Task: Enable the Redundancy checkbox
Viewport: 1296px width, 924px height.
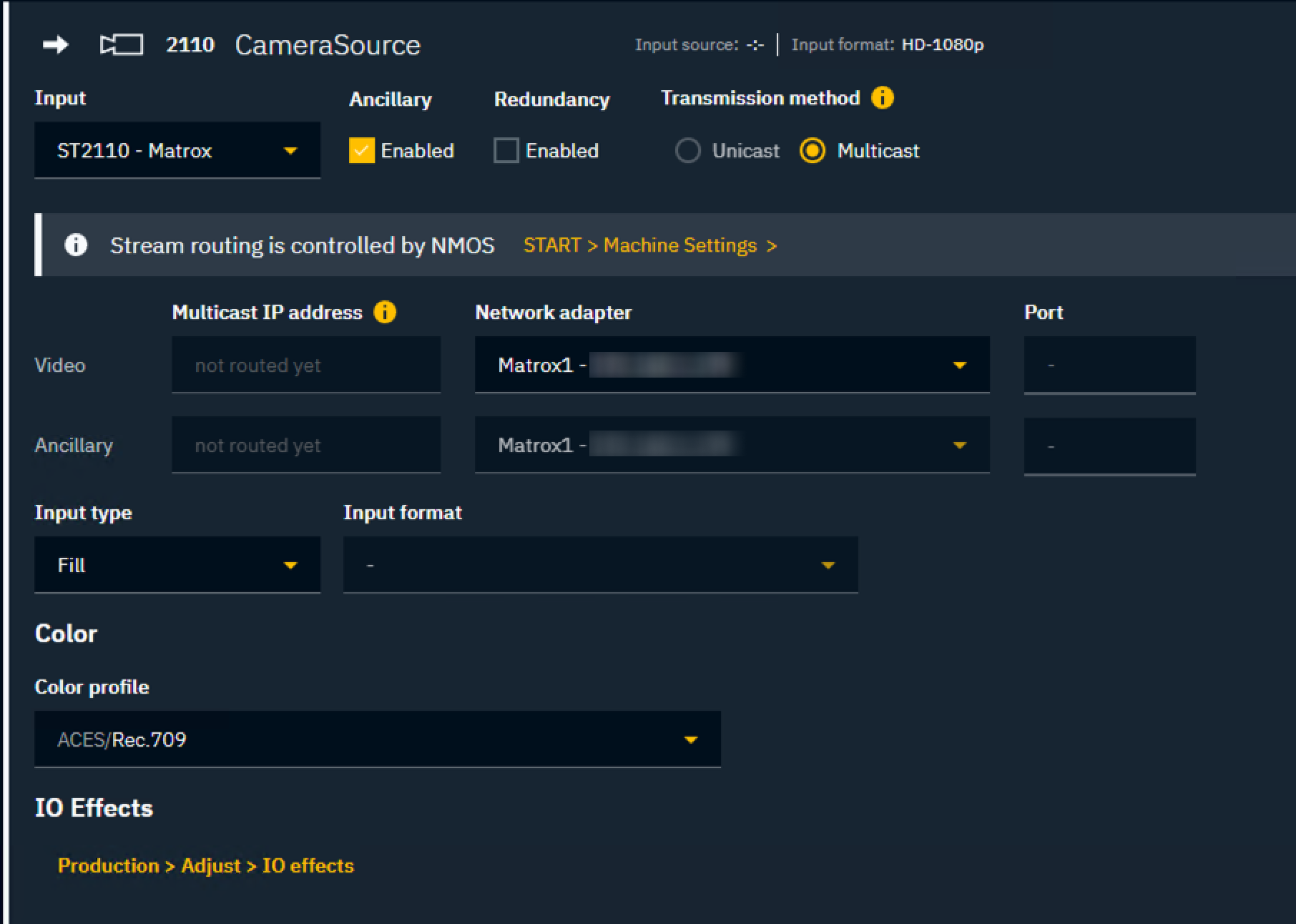Action: (506, 151)
